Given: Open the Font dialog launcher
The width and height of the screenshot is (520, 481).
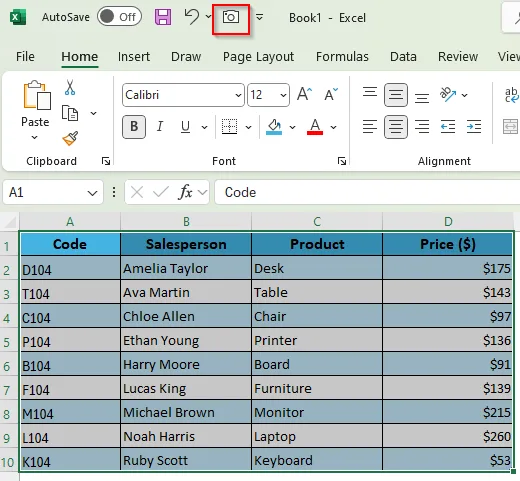Looking at the screenshot, I should [x=342, y=161].
